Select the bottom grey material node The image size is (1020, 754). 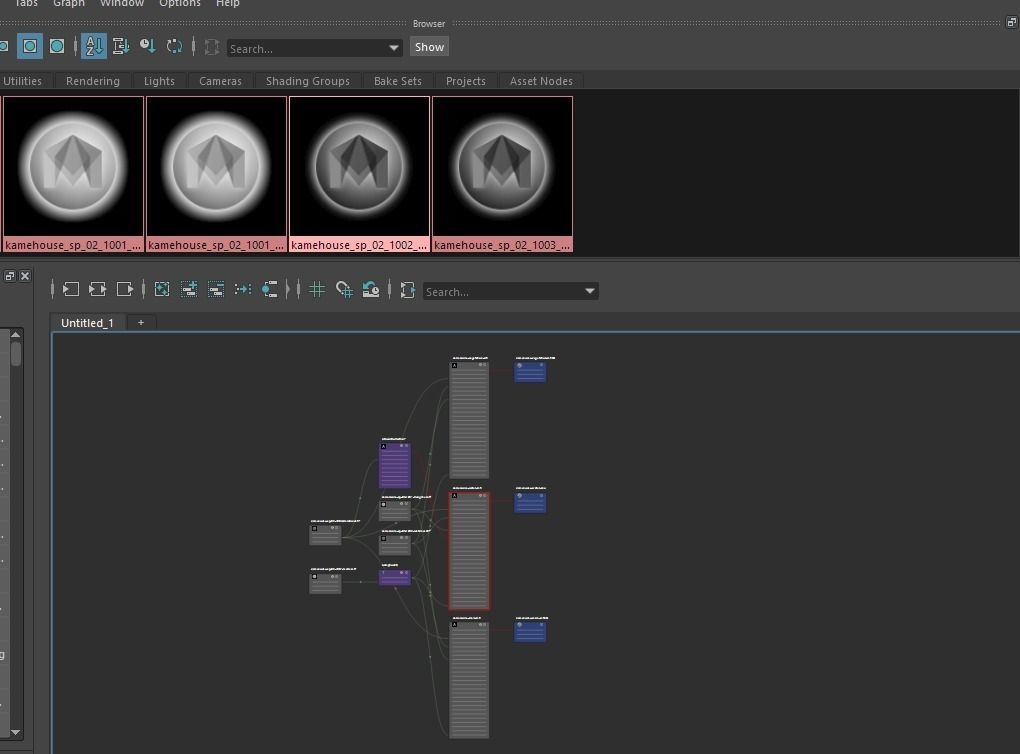coord(469,679)
